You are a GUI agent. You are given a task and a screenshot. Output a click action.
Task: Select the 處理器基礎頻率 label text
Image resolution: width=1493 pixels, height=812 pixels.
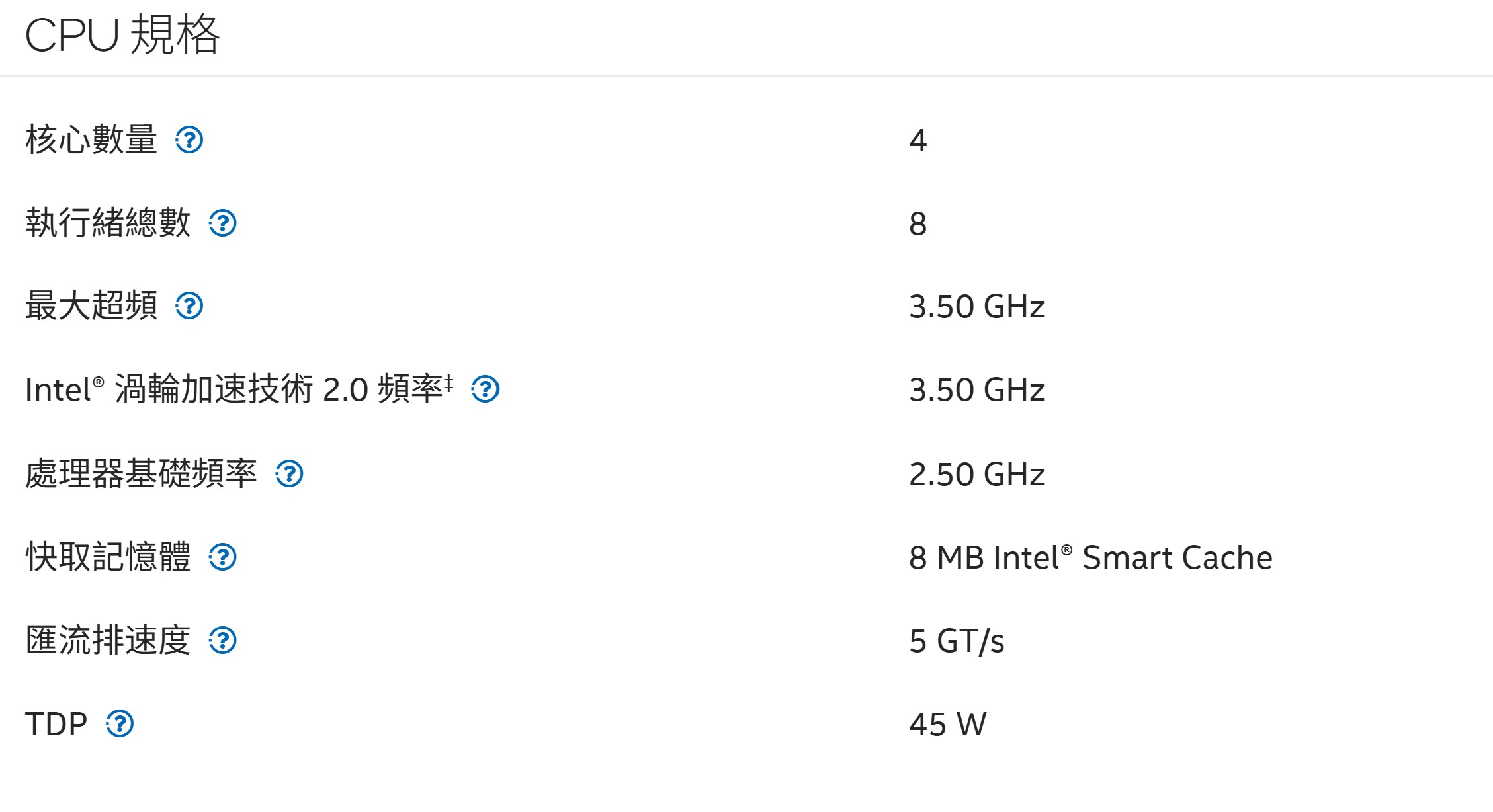tap(141, 474)
